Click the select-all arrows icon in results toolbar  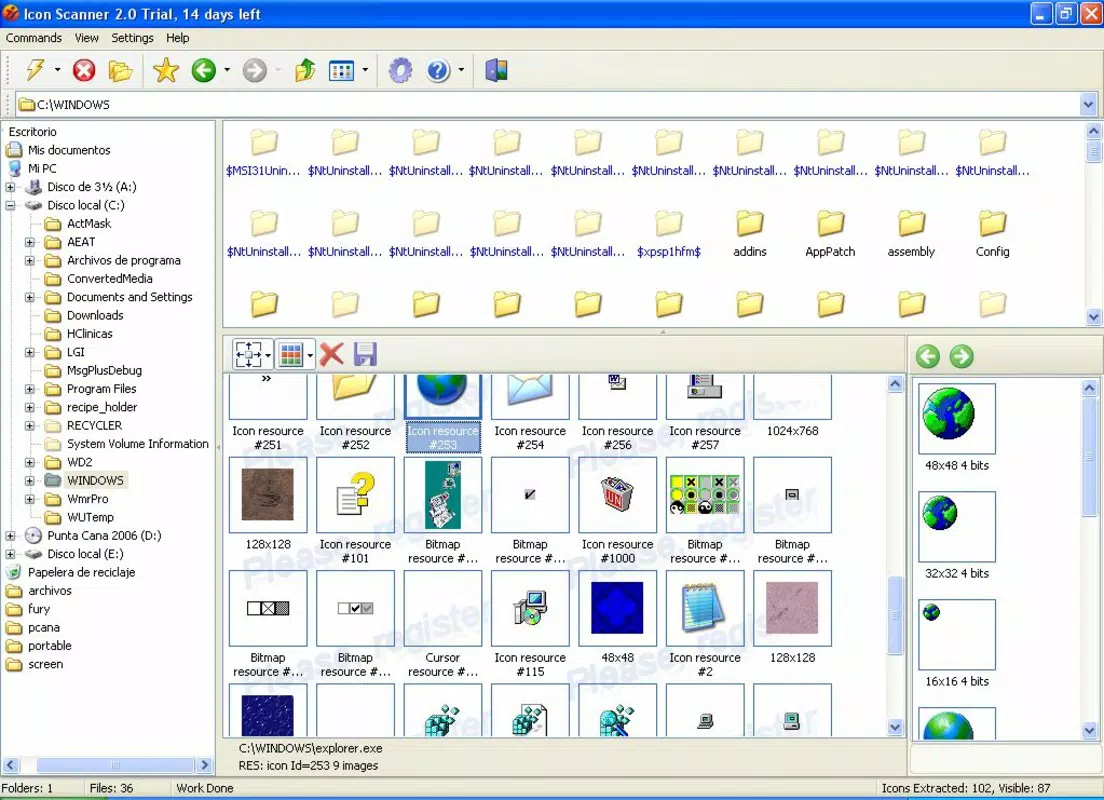pyautogui.click(x=249, y=354)
